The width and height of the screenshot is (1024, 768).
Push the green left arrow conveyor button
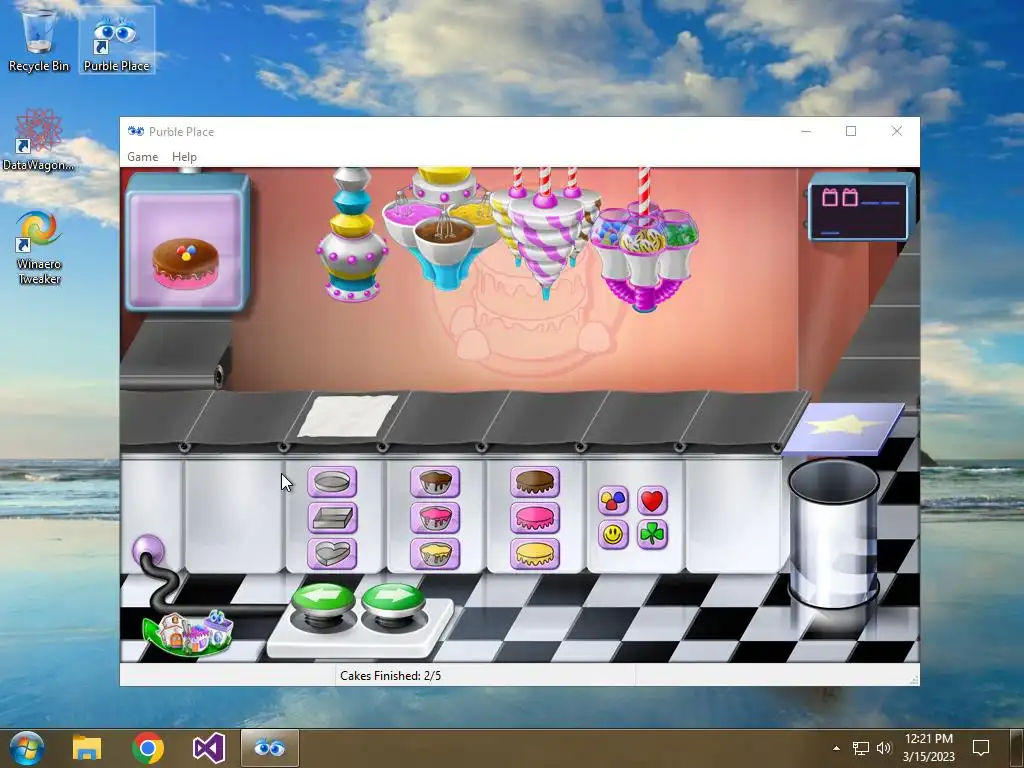[x=323, y=601]
